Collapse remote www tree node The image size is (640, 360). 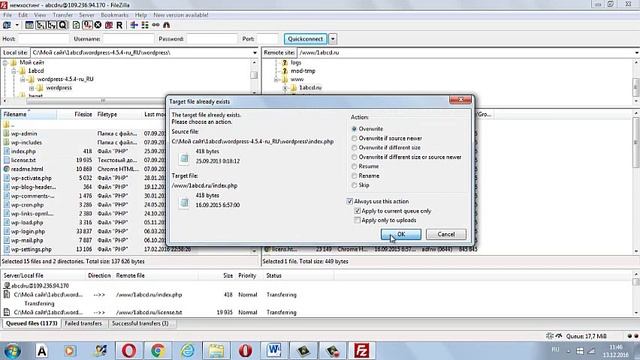pyautogui.click(x=276, y=79)
